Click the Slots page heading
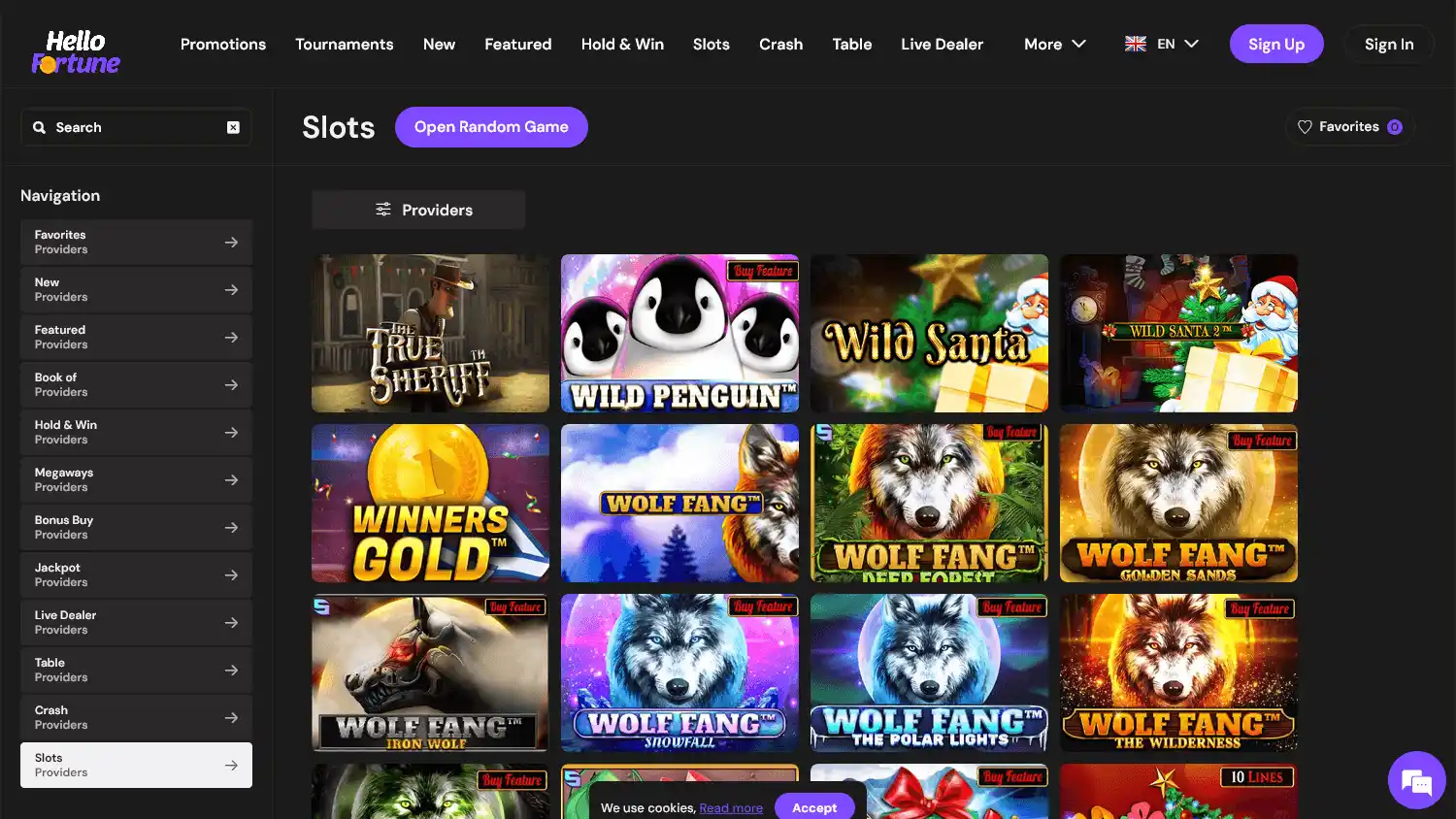Image resolution: width=1456 pixels, height=819 pixels. pos(338,127)
